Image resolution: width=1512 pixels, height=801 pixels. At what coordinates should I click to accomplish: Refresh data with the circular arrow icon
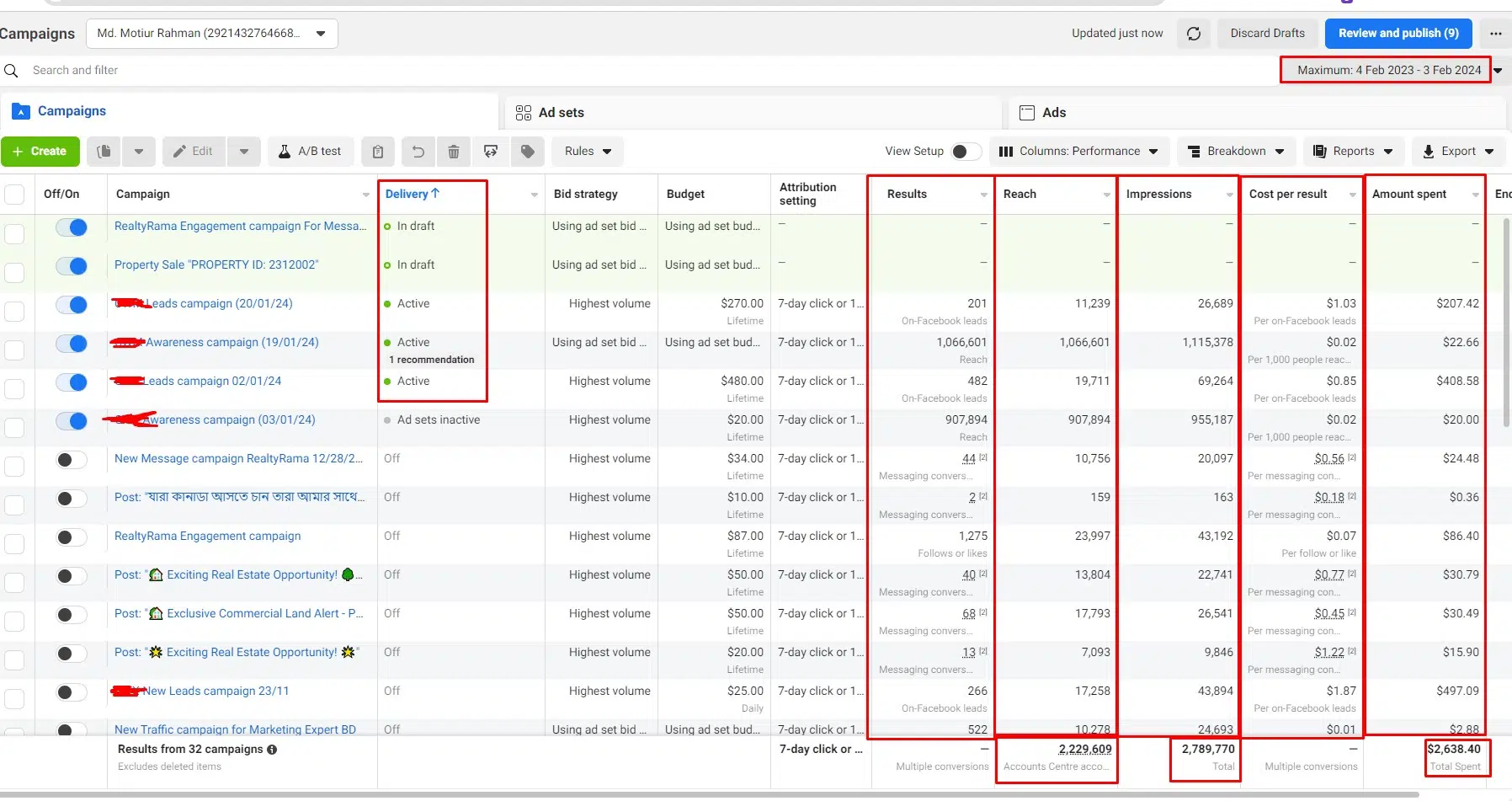tap(1193, 34)
